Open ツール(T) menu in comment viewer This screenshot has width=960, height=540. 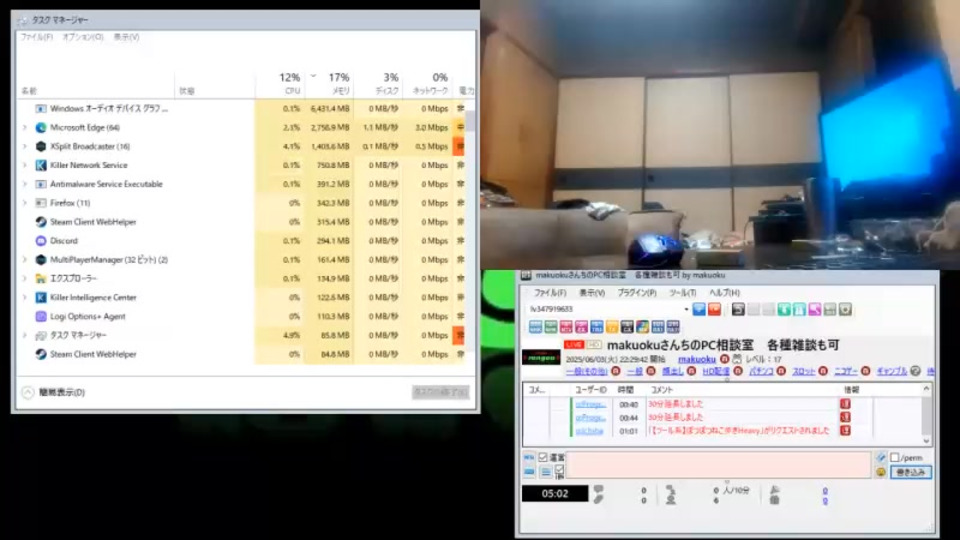click(682, 293)
